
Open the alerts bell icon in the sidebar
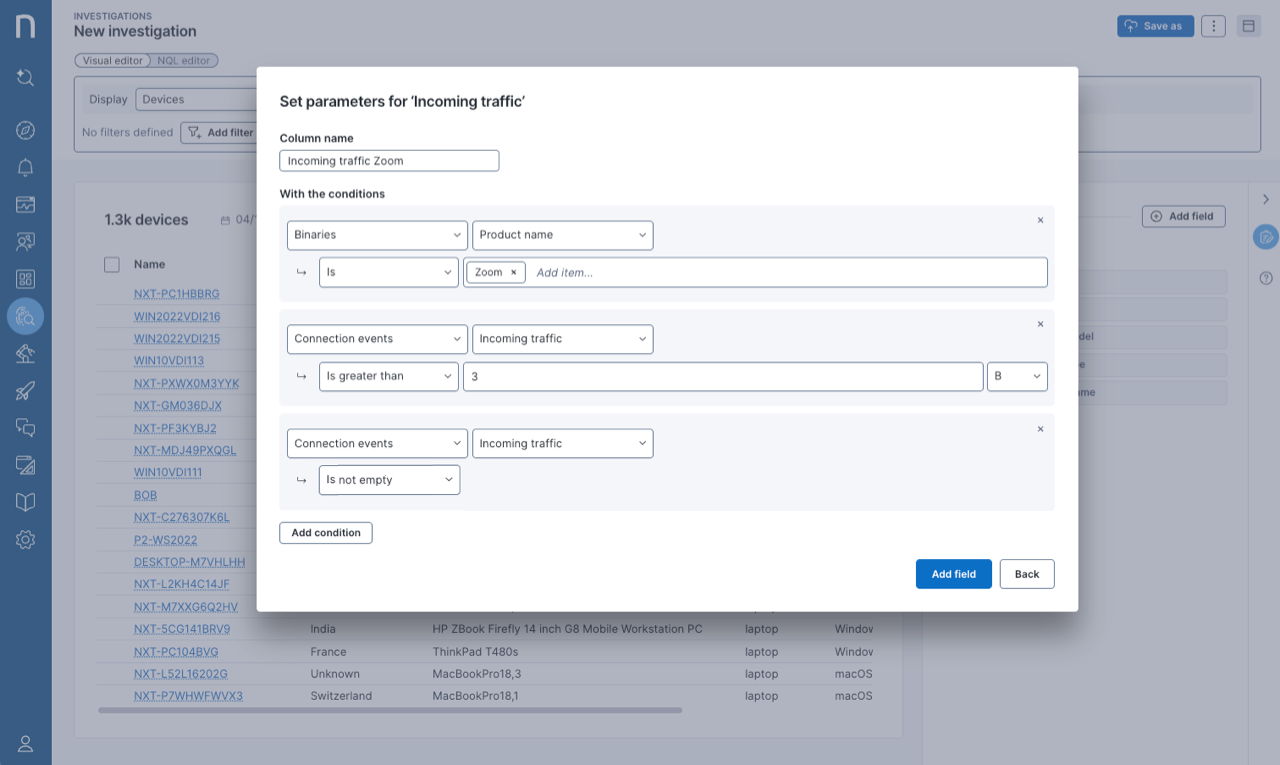[25, 167]
